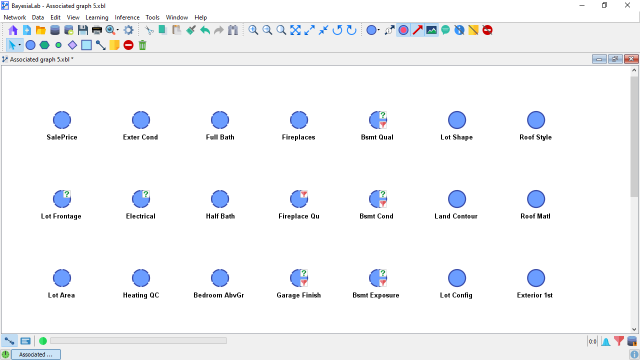Open the Learning menu
Screen dimensions: 640x360
coord(97,18)
